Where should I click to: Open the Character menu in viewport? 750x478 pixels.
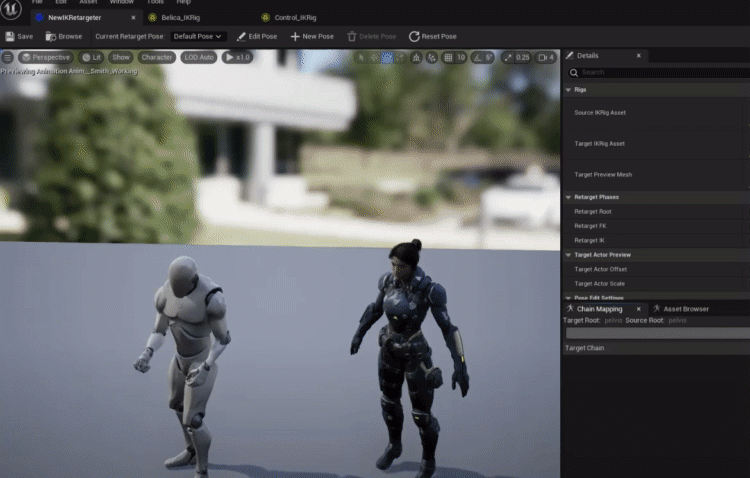point(156,57)
